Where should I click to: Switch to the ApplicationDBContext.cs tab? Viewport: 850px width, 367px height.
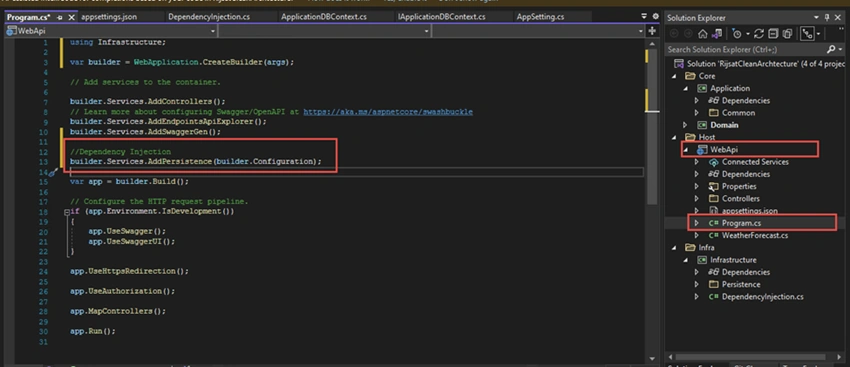pyautogui.click(x=324, y=17)
